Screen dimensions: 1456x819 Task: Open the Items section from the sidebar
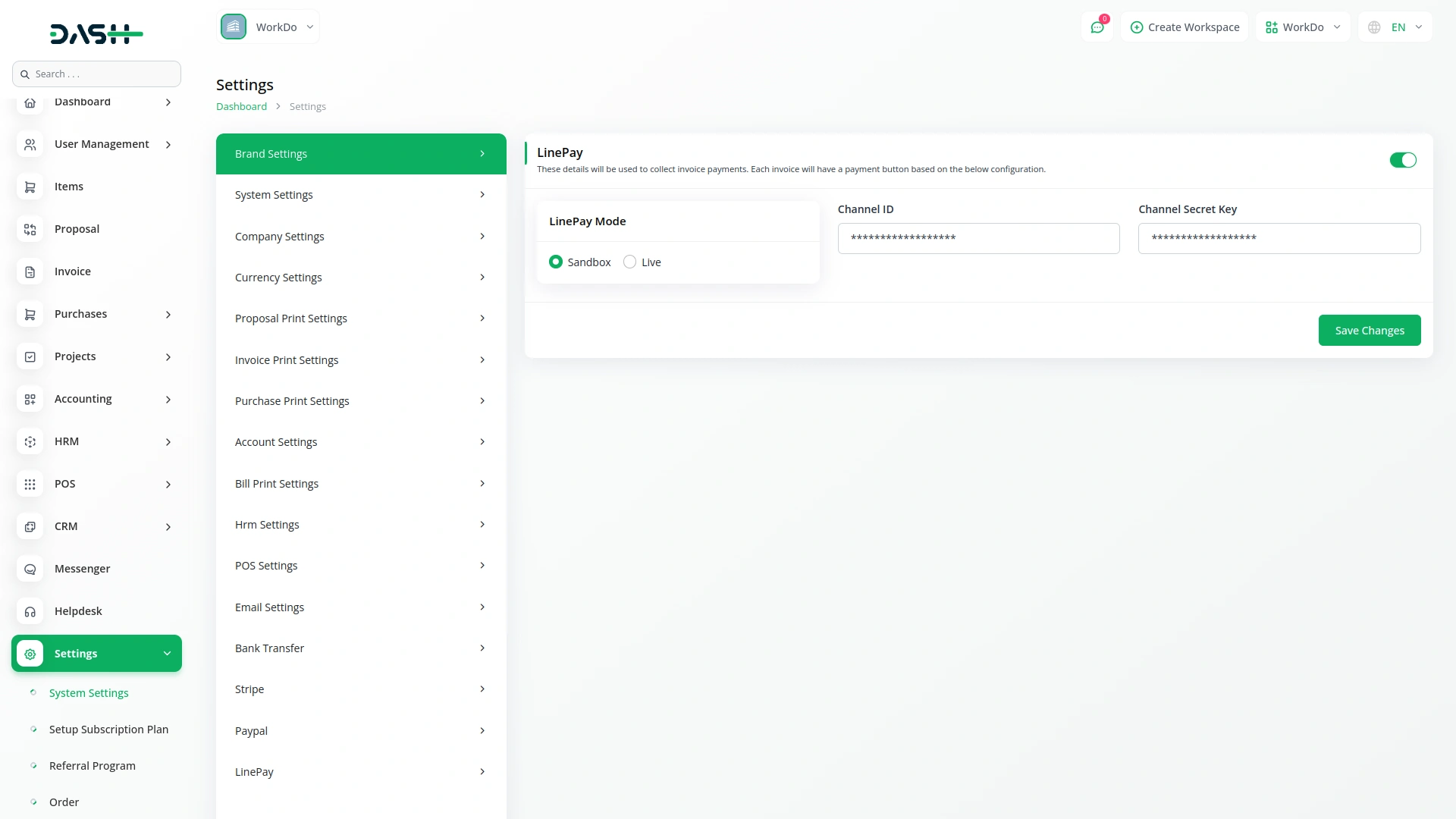tap(30, 187)
